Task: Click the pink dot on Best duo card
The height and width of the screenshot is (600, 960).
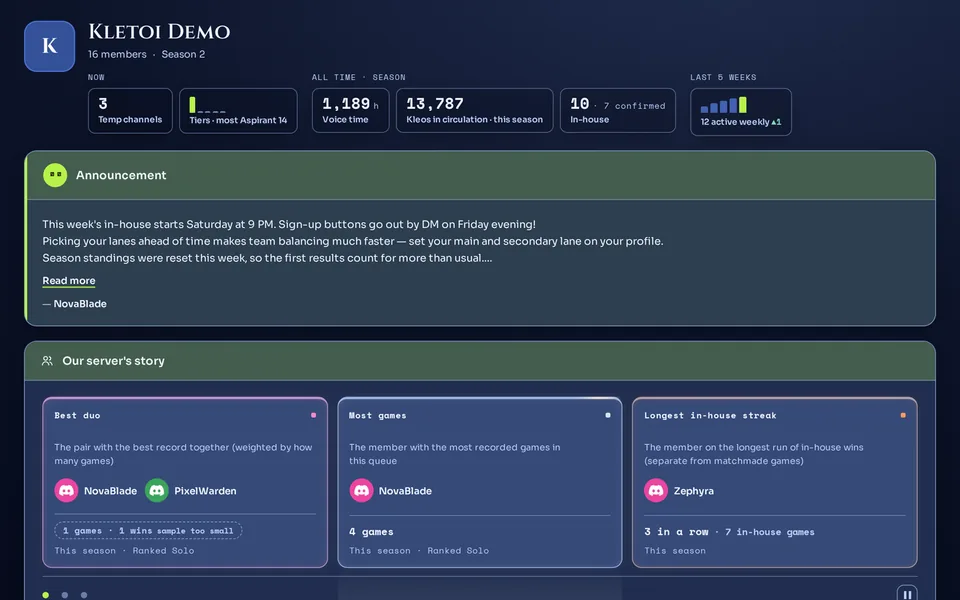Action: [x=313, y=415]
